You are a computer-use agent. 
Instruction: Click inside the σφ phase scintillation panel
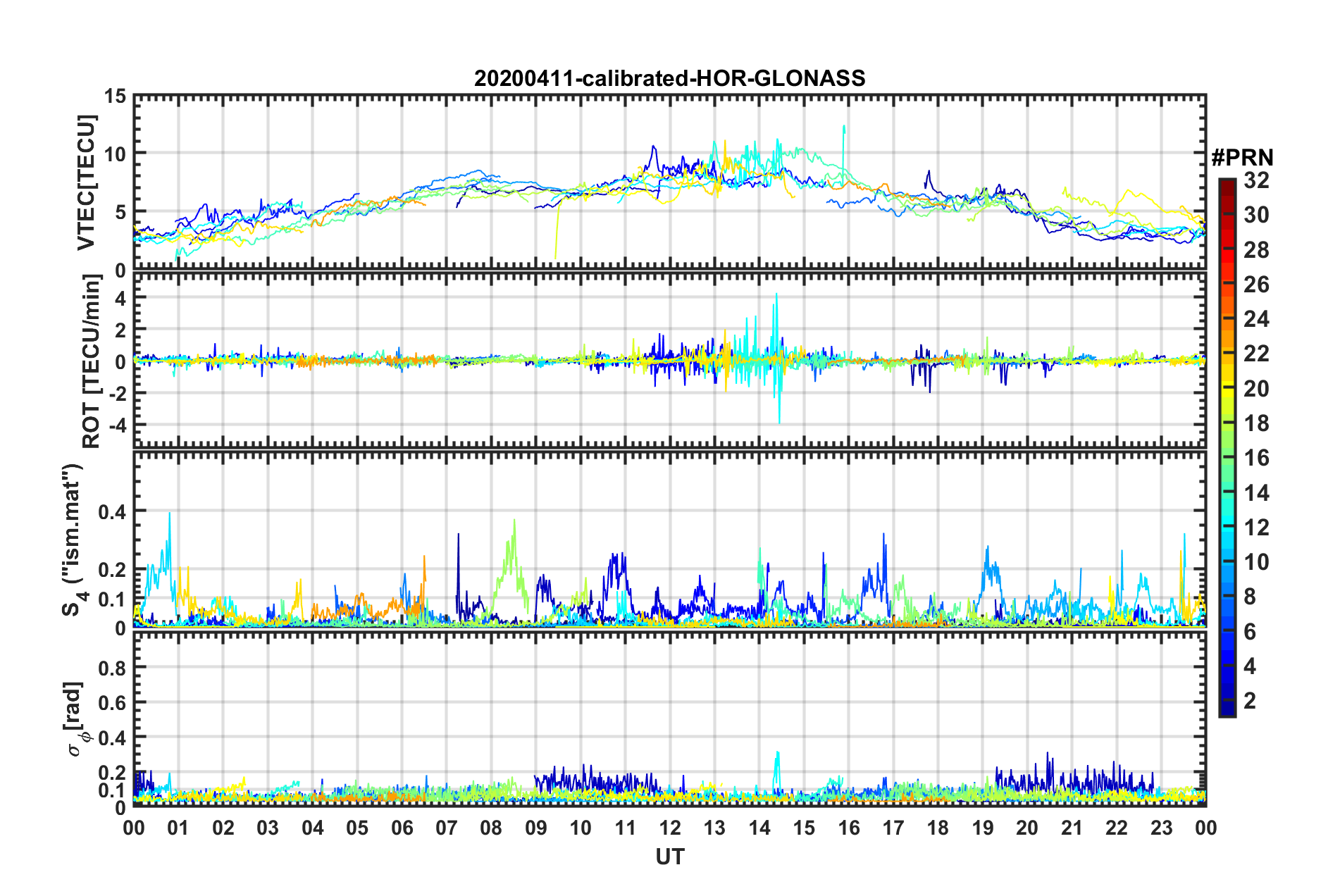669,718
